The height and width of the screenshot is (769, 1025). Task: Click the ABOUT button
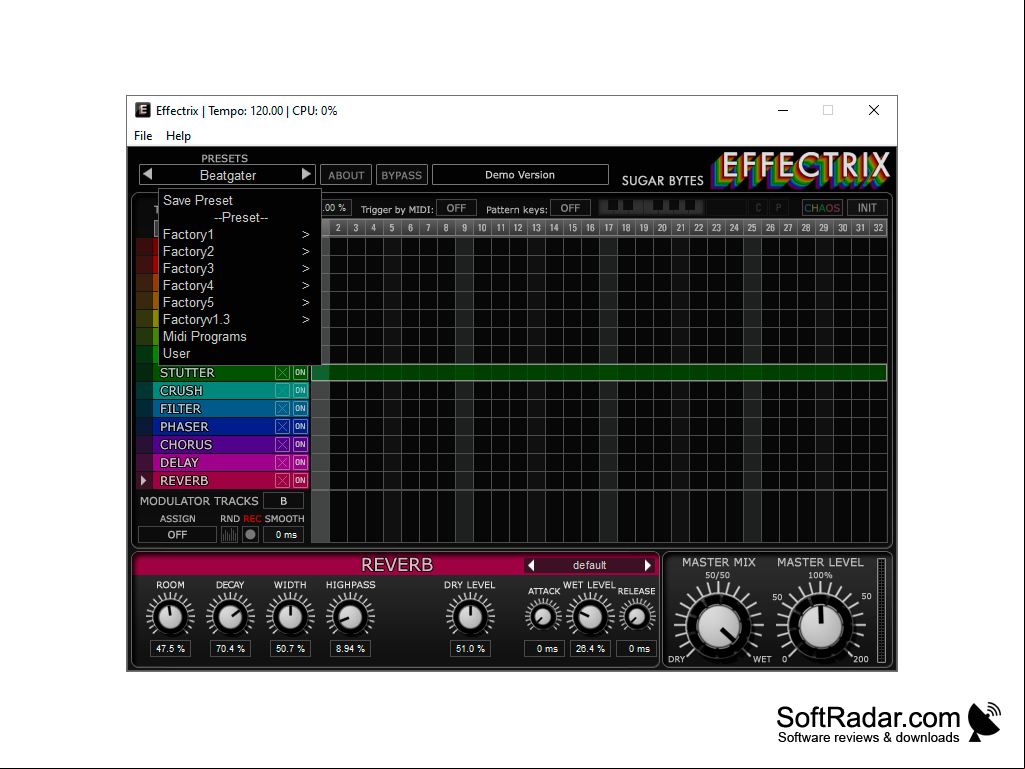coord(346,175)
